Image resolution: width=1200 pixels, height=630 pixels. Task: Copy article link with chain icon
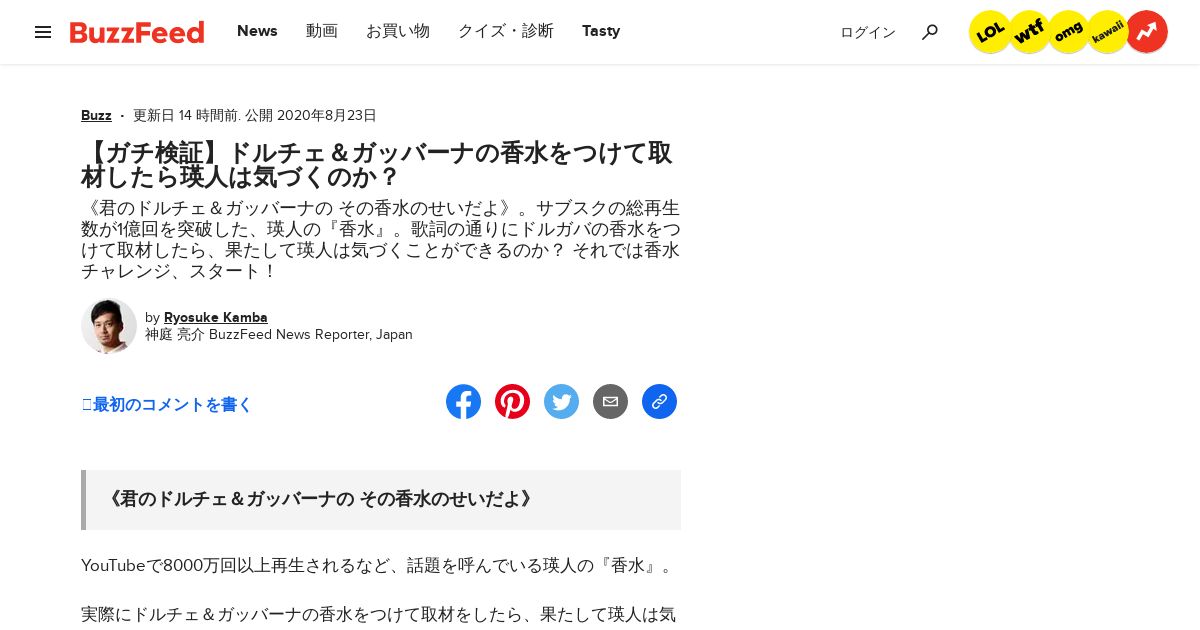(659, 402)
